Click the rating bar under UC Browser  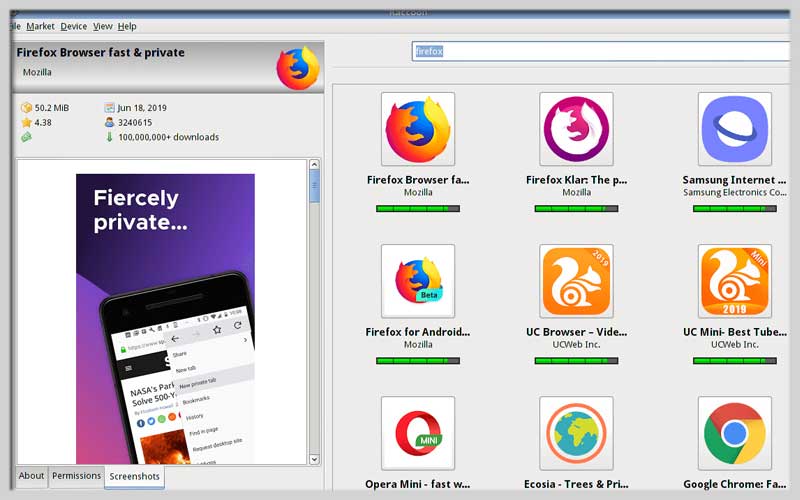click(x=577, y=361)
